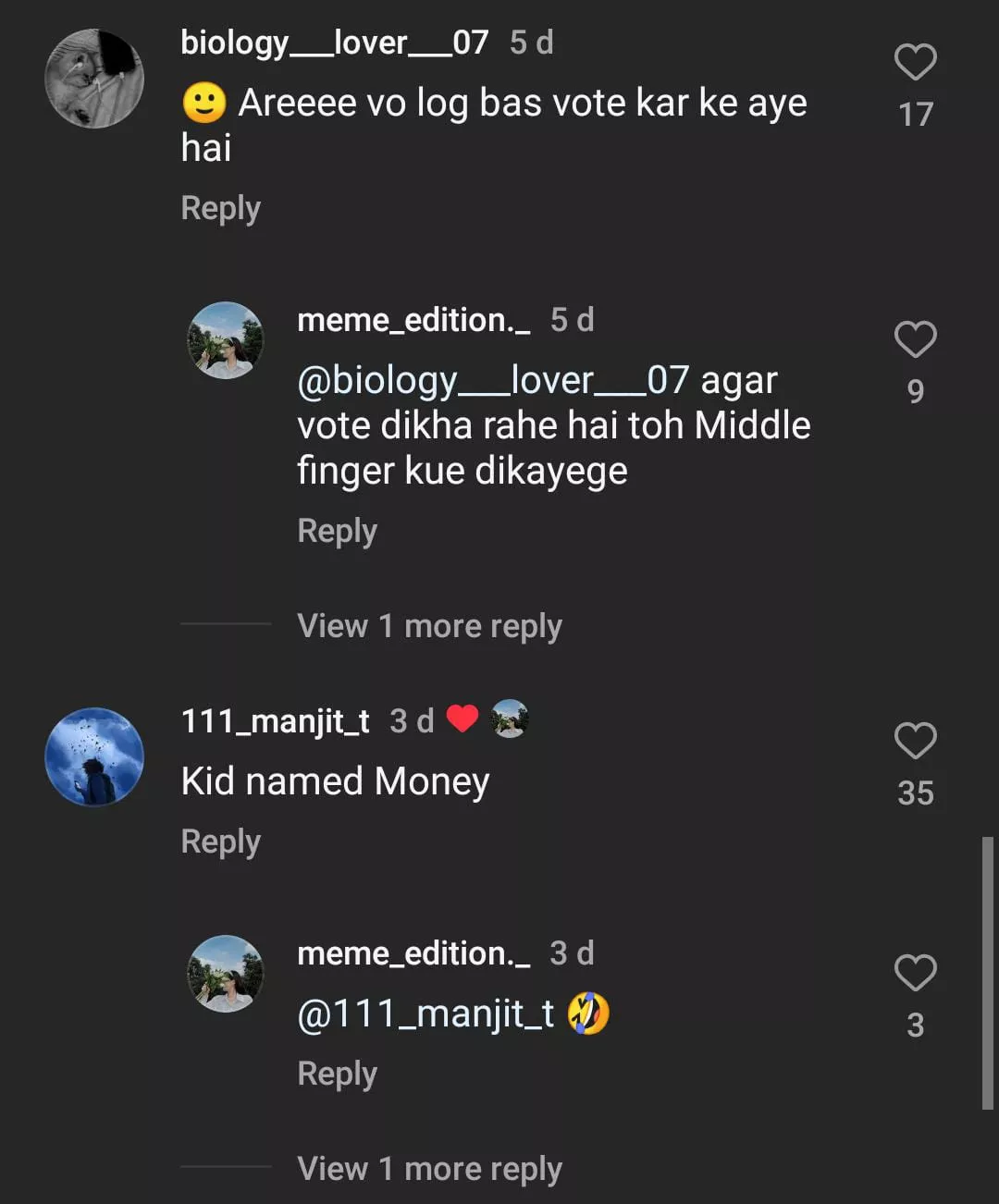Like meme_edition._'s laughing emoji reply
This screenshot has height=1204, width=999.
[x=915, y=973]
